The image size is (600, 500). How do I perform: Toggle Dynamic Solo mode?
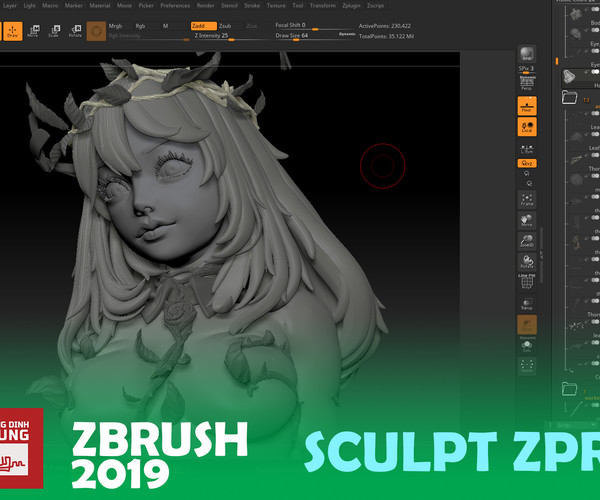click(x=527, y=345)
